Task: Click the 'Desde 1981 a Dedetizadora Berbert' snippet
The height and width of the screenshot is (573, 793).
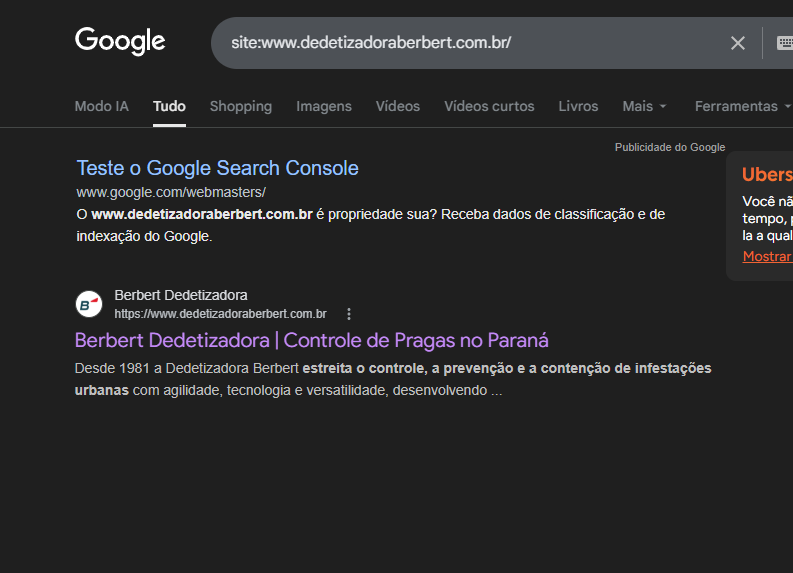Action: 393,379
